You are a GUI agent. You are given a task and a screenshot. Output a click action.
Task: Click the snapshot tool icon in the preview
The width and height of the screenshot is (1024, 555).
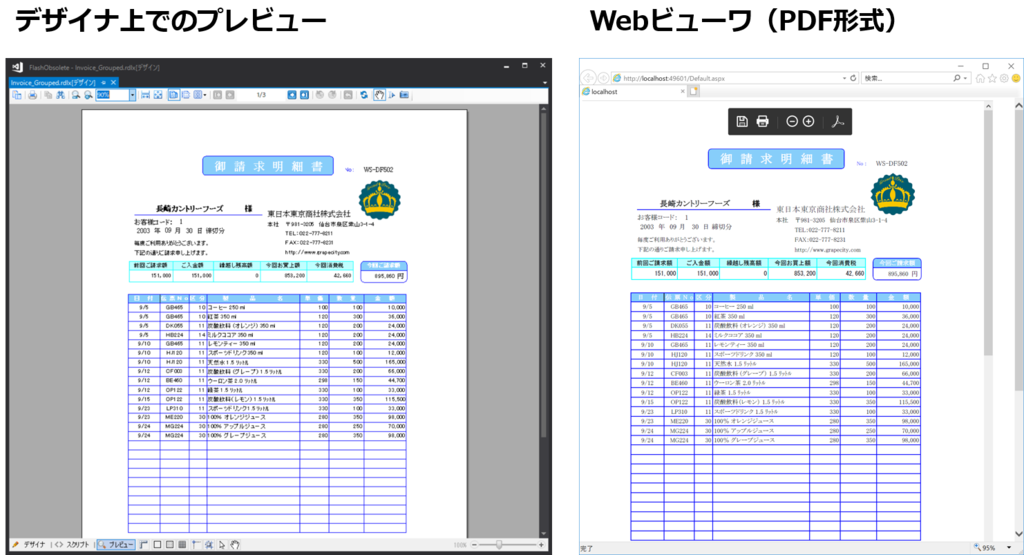[405, 95]
